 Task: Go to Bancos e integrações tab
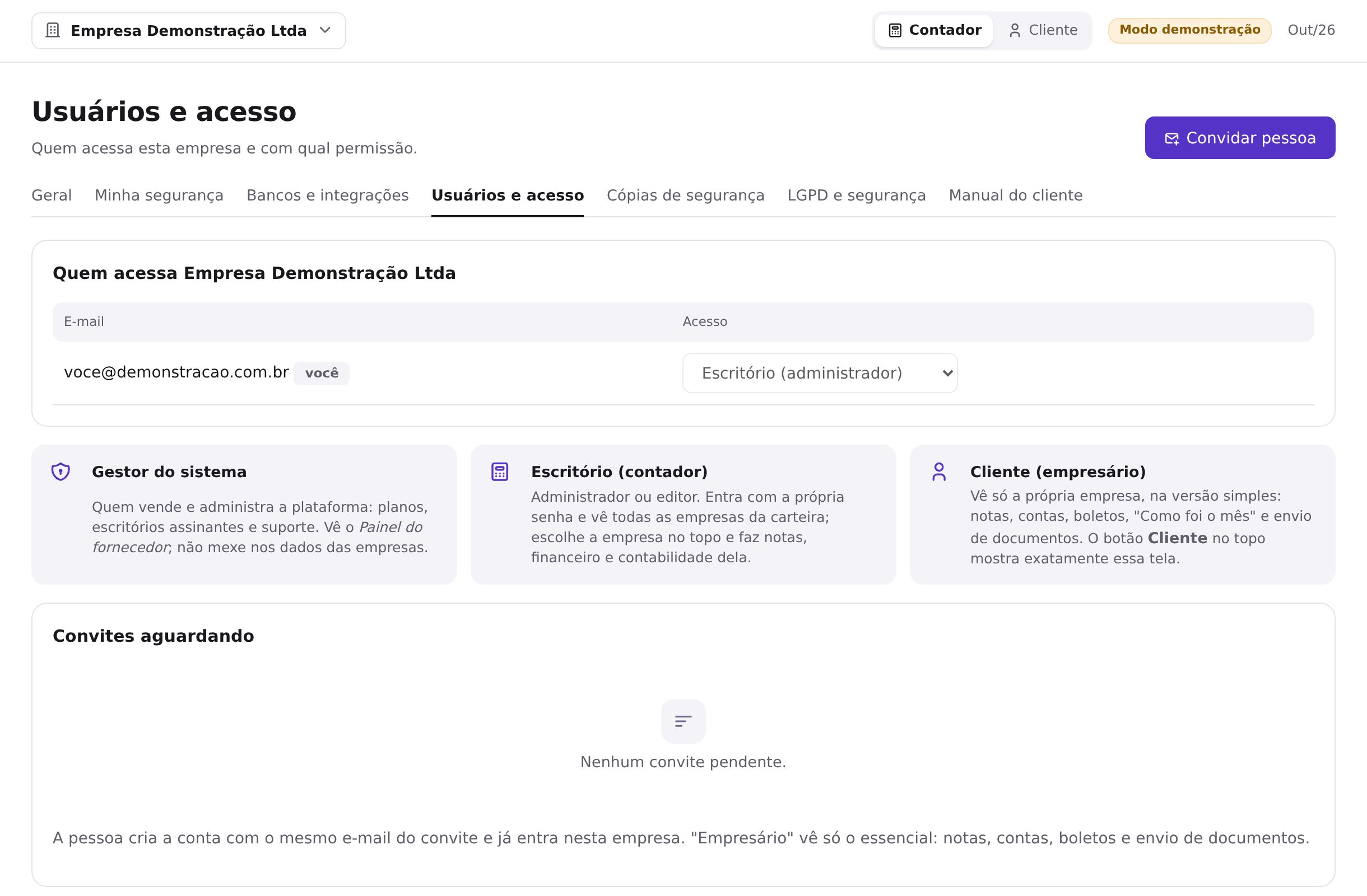pos(327,196)
